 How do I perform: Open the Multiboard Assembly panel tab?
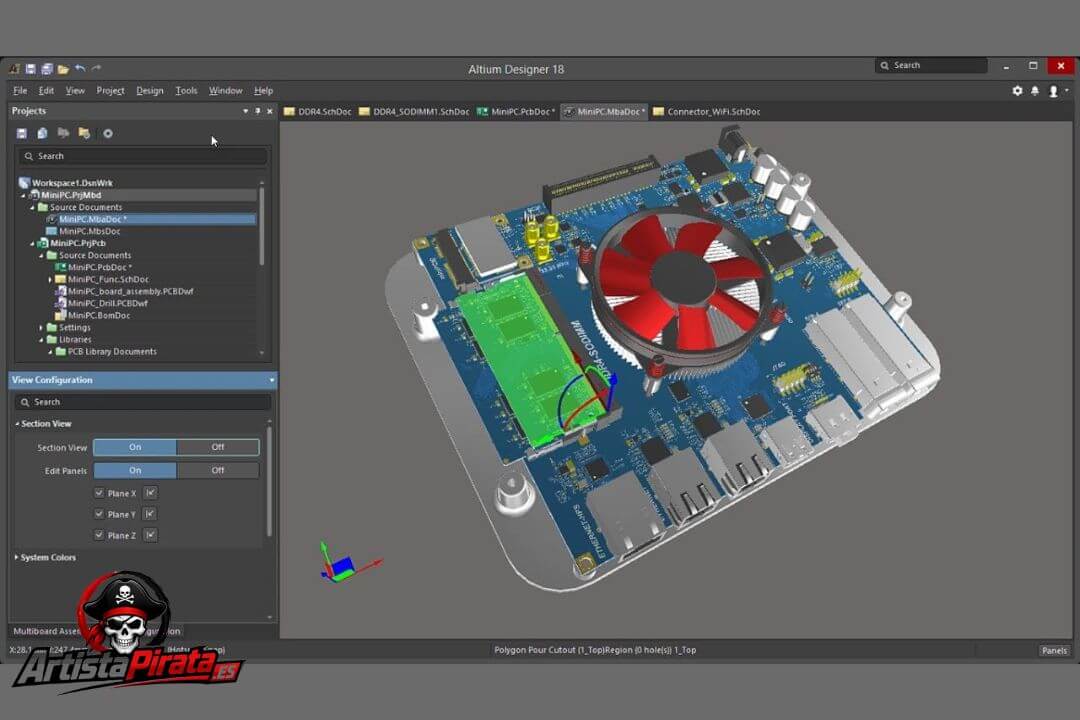point(45,631)
